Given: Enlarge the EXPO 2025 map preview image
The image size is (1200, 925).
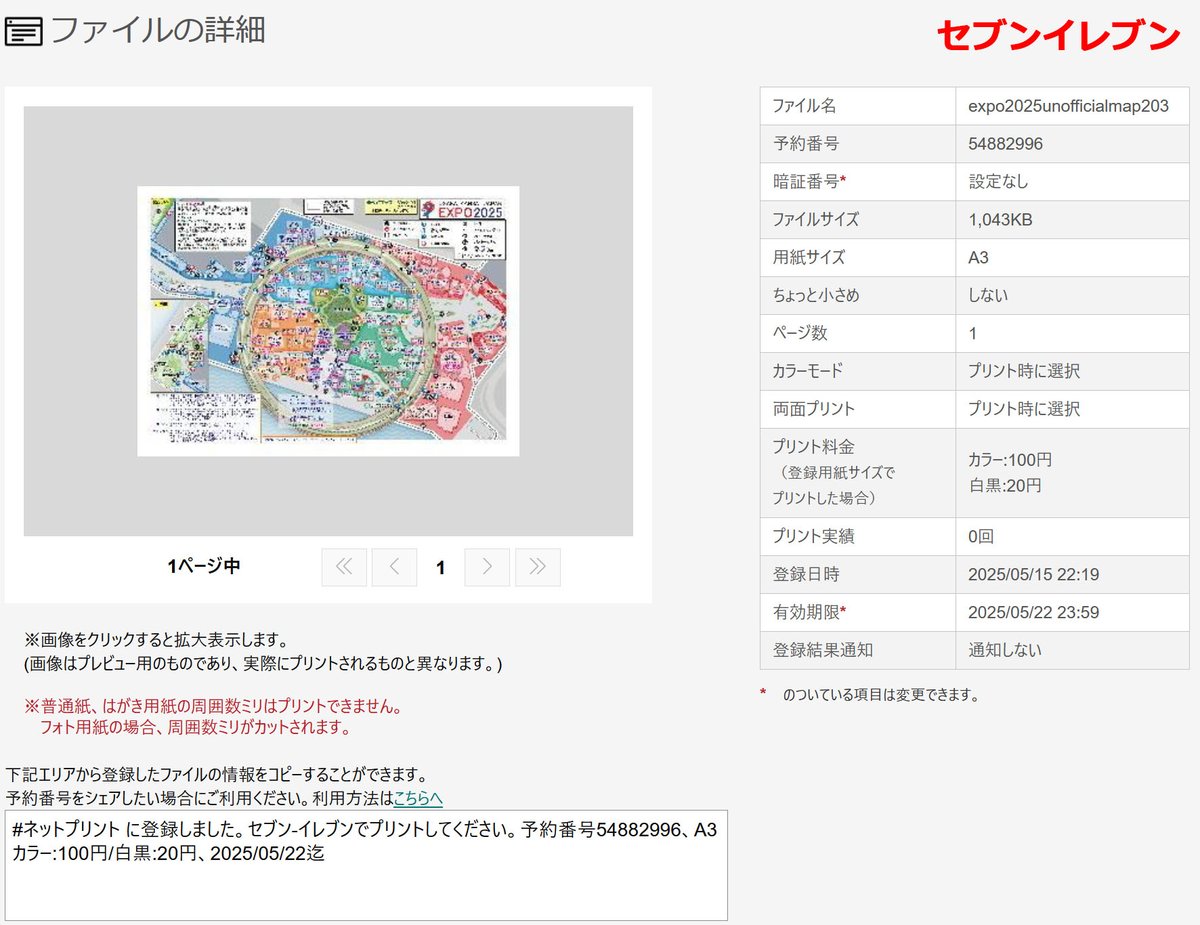Looking at the screenshot, I should 328,321.
